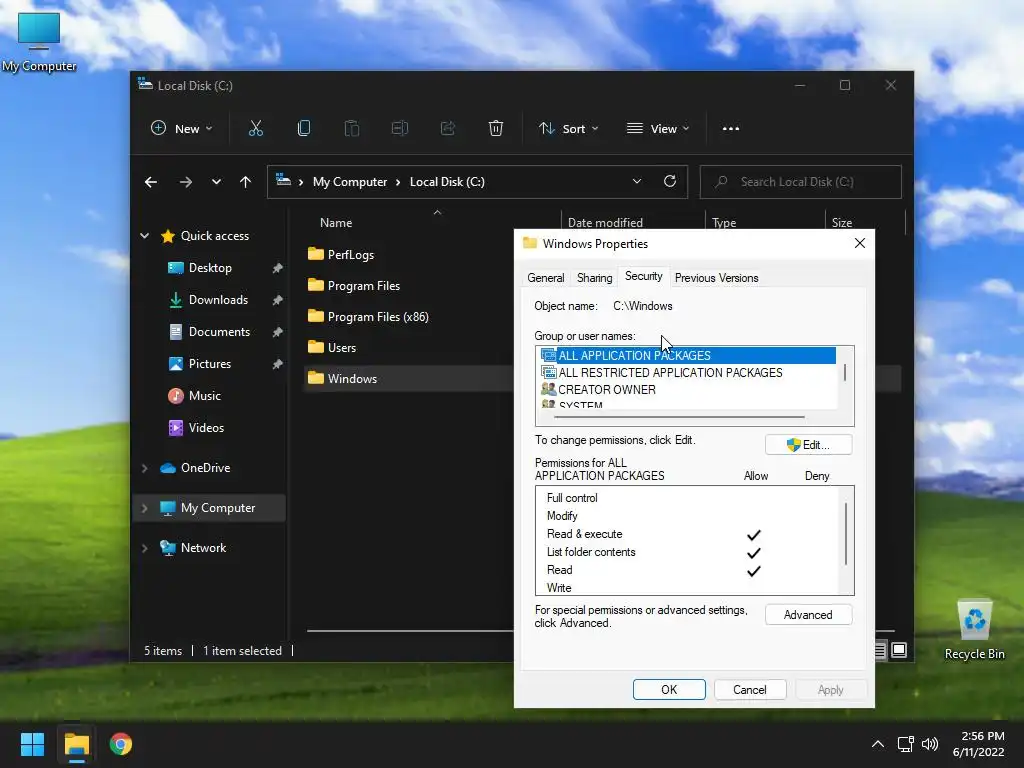The height and width of the screenshot is (768, 1024).
Task: Unpin Downloads from Quick access
Action: coord(278,300)
